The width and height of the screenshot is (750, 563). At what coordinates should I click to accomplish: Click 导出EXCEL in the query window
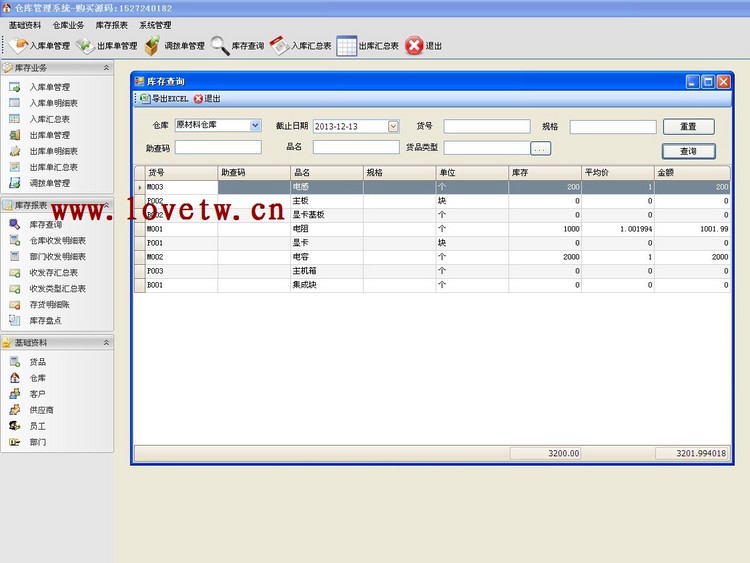(x=164, y=99)
